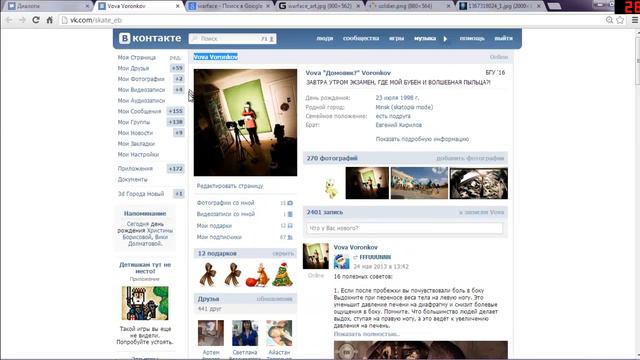Click Редактировать страницу under profile photo
This screenshot has width=640, height=360.
click(230, 186)
